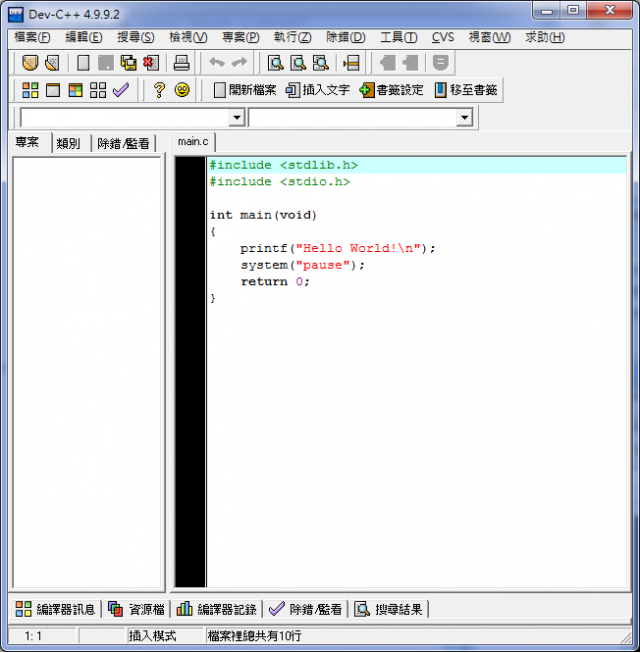This screenshot has width=640, height=653.
Task: Open the bottom 除錯/監看 debug tab
Action: click(x=305, y=610)
